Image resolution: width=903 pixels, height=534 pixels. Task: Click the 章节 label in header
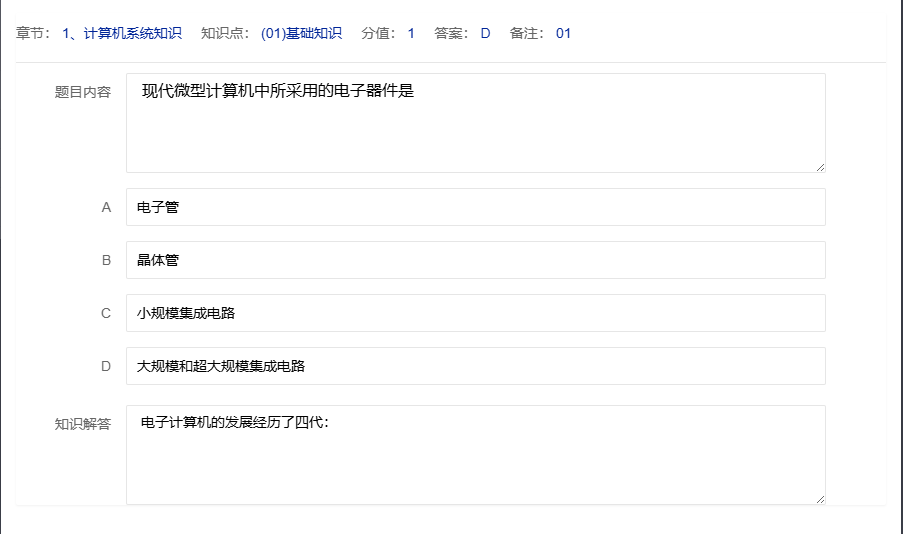point(34,33)
